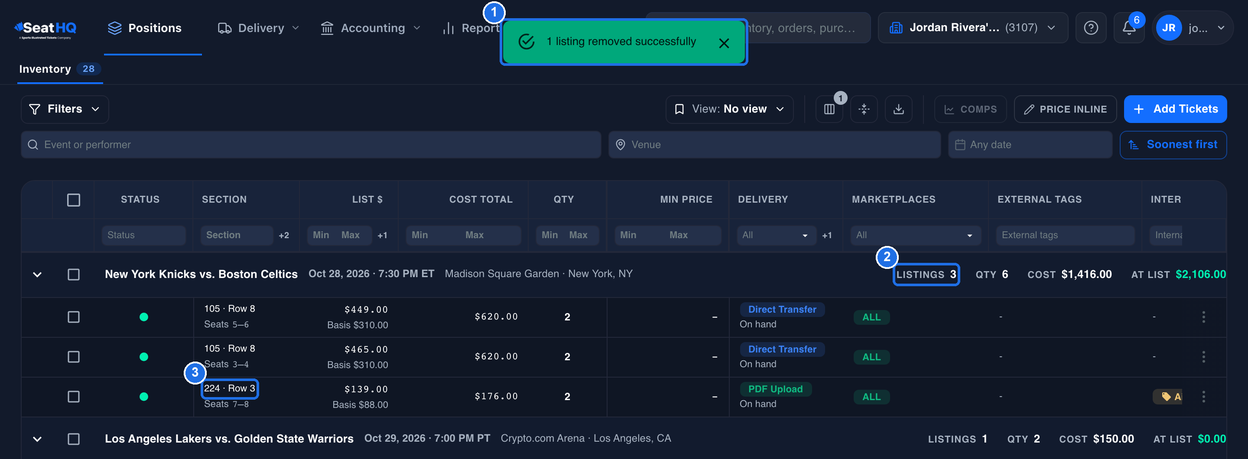Open the Marketplaces column All filter
The image size is (1248, 459).
(x=916, y=235)
